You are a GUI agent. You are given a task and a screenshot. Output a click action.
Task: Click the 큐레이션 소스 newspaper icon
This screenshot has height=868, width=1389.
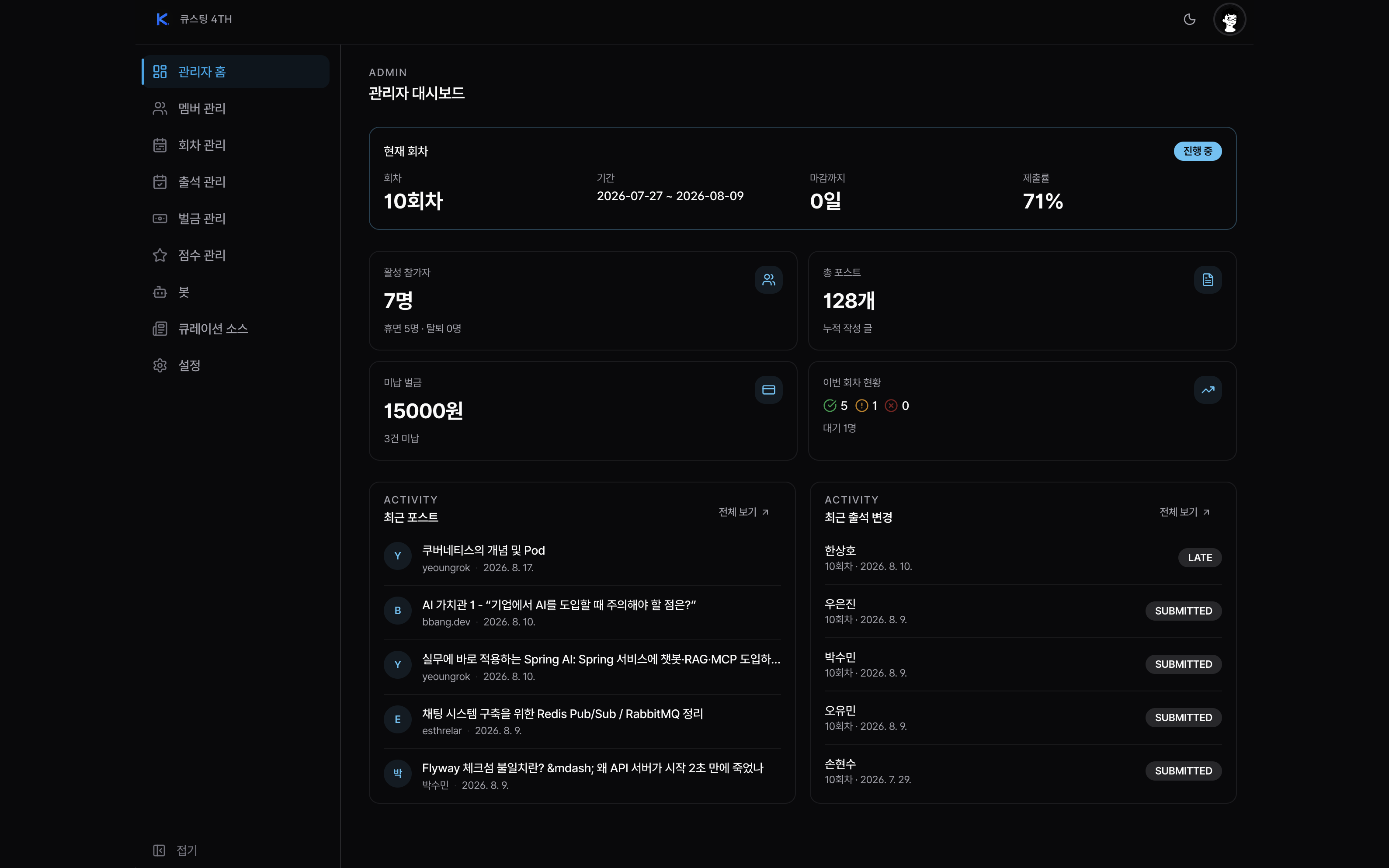coord(160,329)
